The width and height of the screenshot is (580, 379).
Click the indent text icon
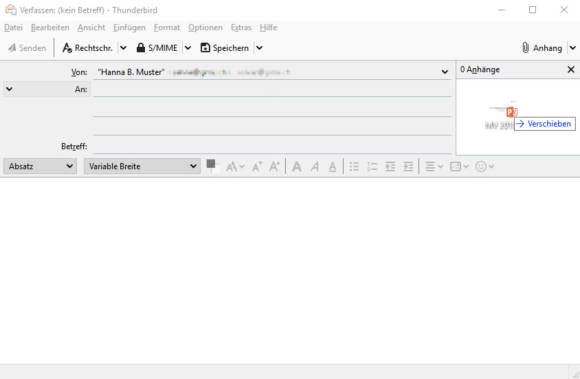[408, 167]
